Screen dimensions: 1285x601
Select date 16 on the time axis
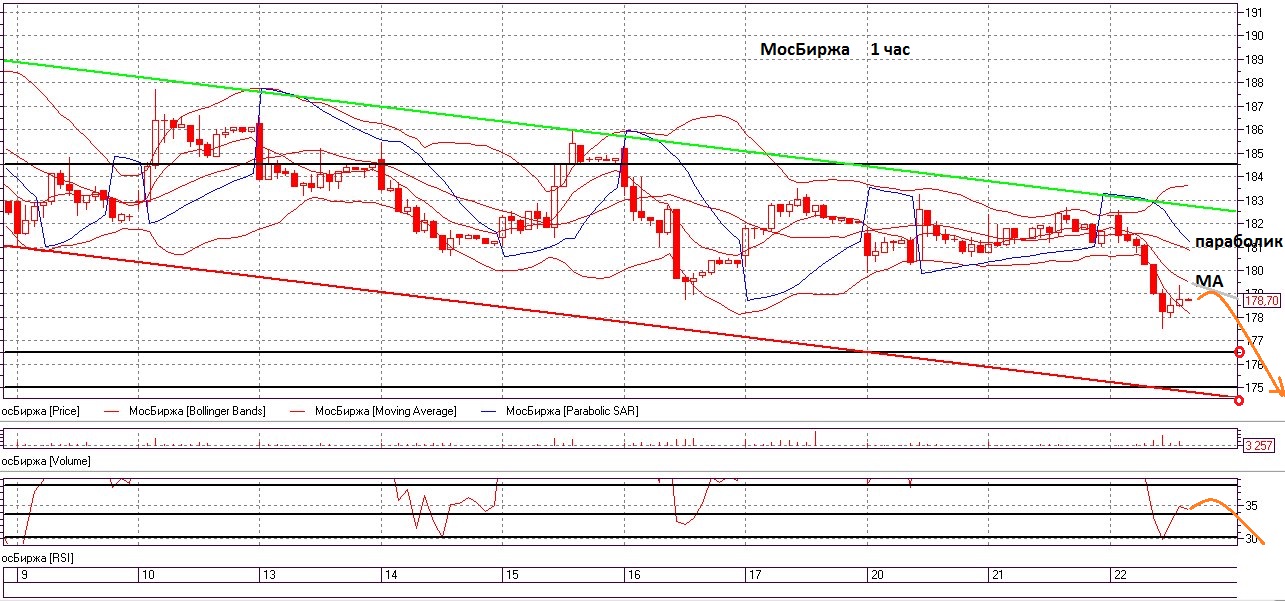click(633, 575)
